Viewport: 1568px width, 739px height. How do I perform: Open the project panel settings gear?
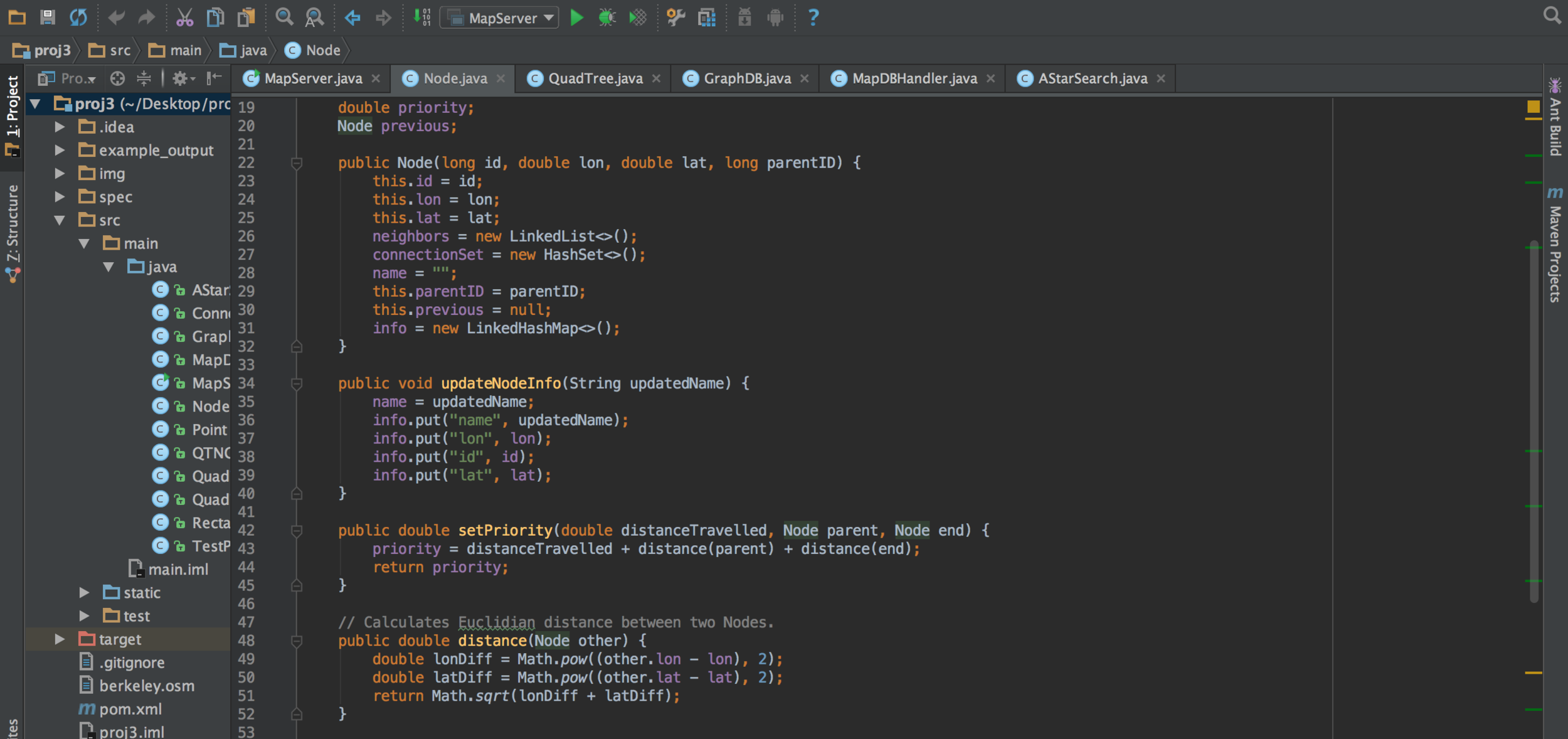point(181,78)
